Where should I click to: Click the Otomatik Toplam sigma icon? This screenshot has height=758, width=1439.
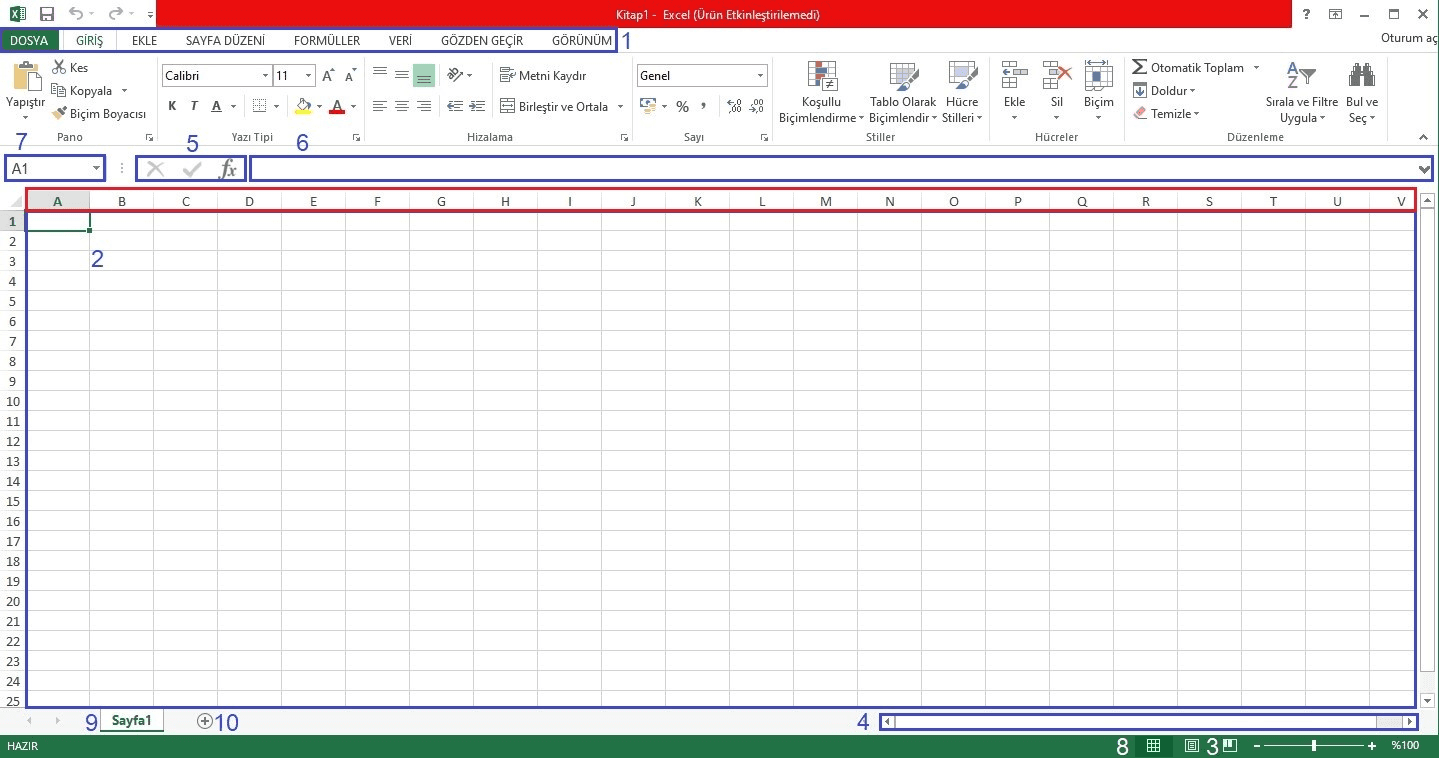click(x=1140, y=68)
